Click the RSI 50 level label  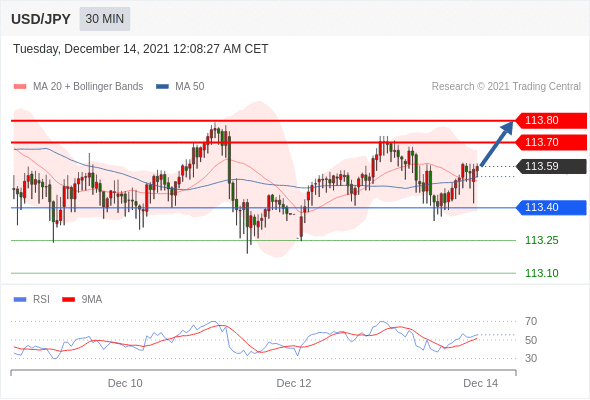[x=531, y=340]
